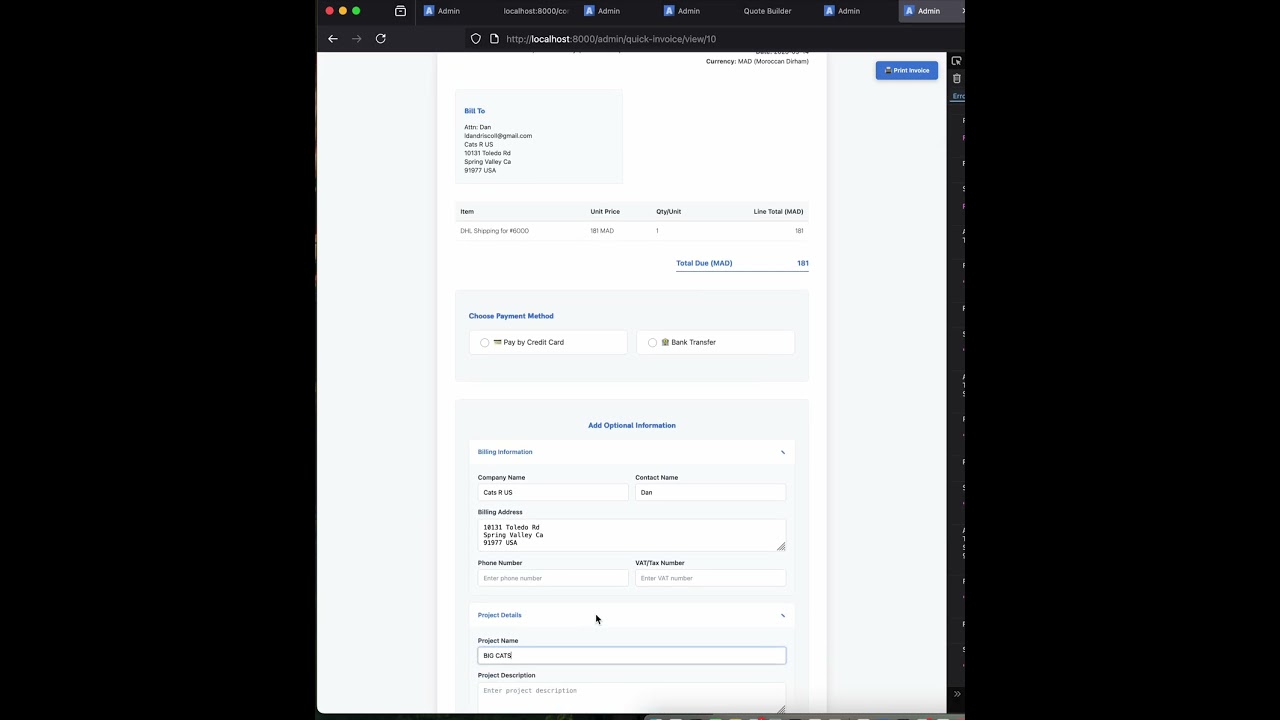Viewport: 1280px width, 720px height.
Task: Switch to the Quote Builder tab
Action: (767, 11)
